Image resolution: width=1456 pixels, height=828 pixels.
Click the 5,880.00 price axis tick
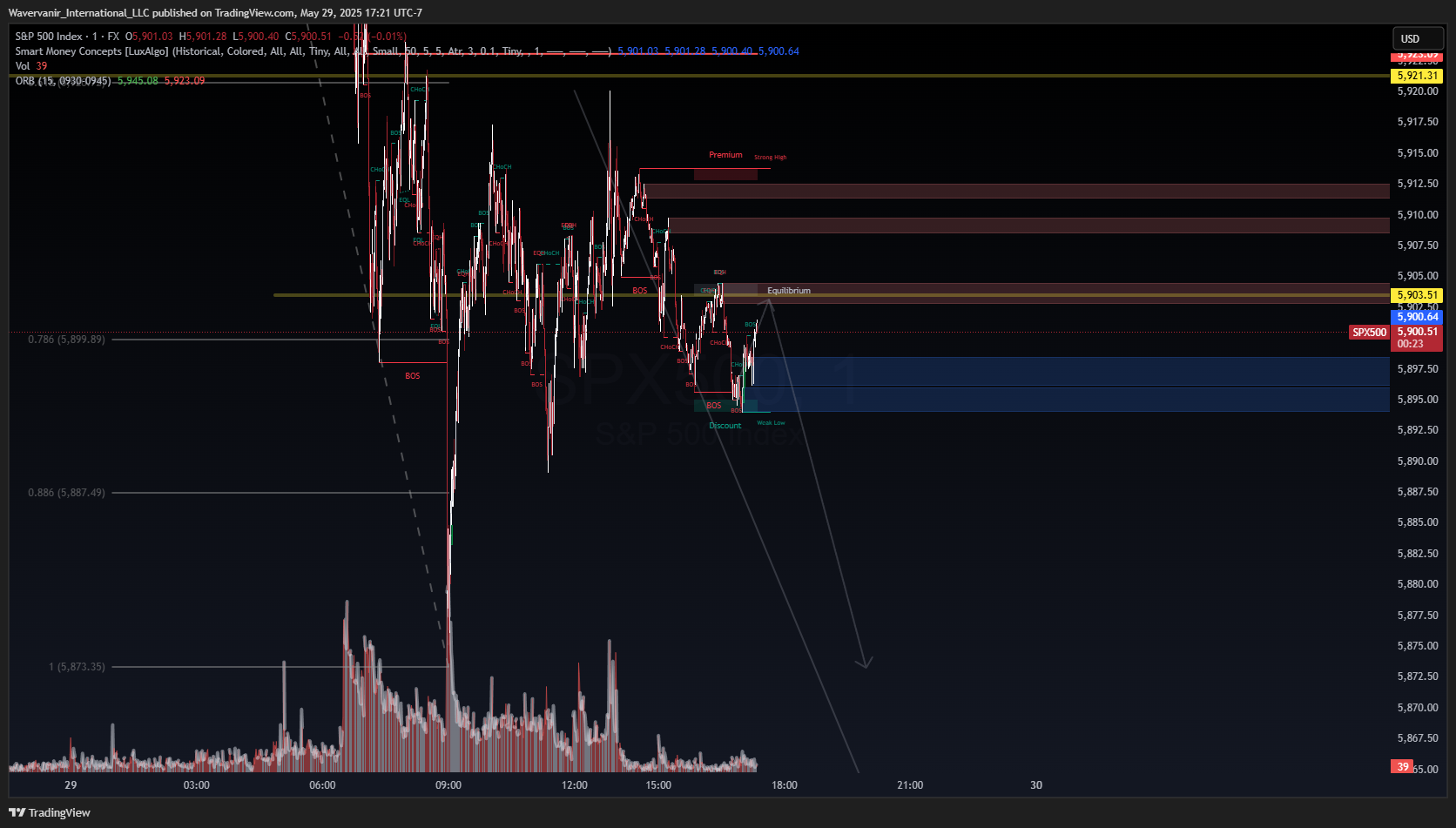pyautogui.click(x=1418, y=584)
